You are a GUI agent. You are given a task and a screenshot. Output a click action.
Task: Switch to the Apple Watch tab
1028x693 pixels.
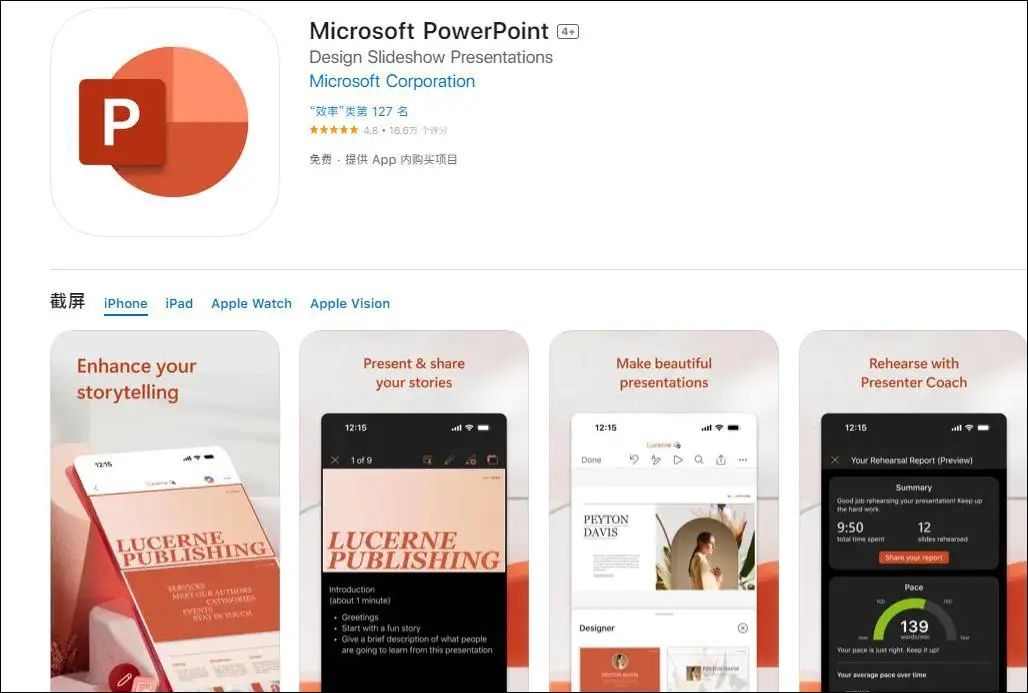pos(251,304)
